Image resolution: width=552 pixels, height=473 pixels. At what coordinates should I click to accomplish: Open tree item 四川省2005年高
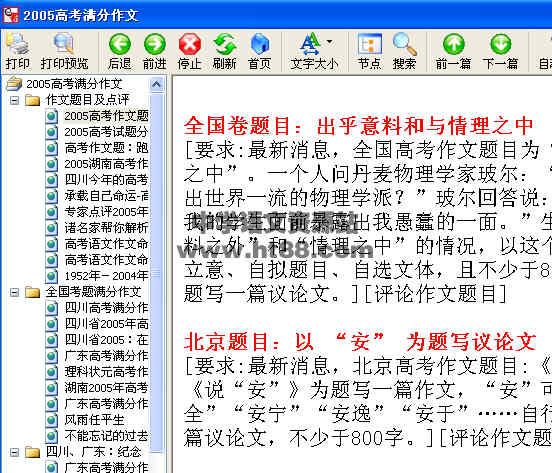point(106,324)
